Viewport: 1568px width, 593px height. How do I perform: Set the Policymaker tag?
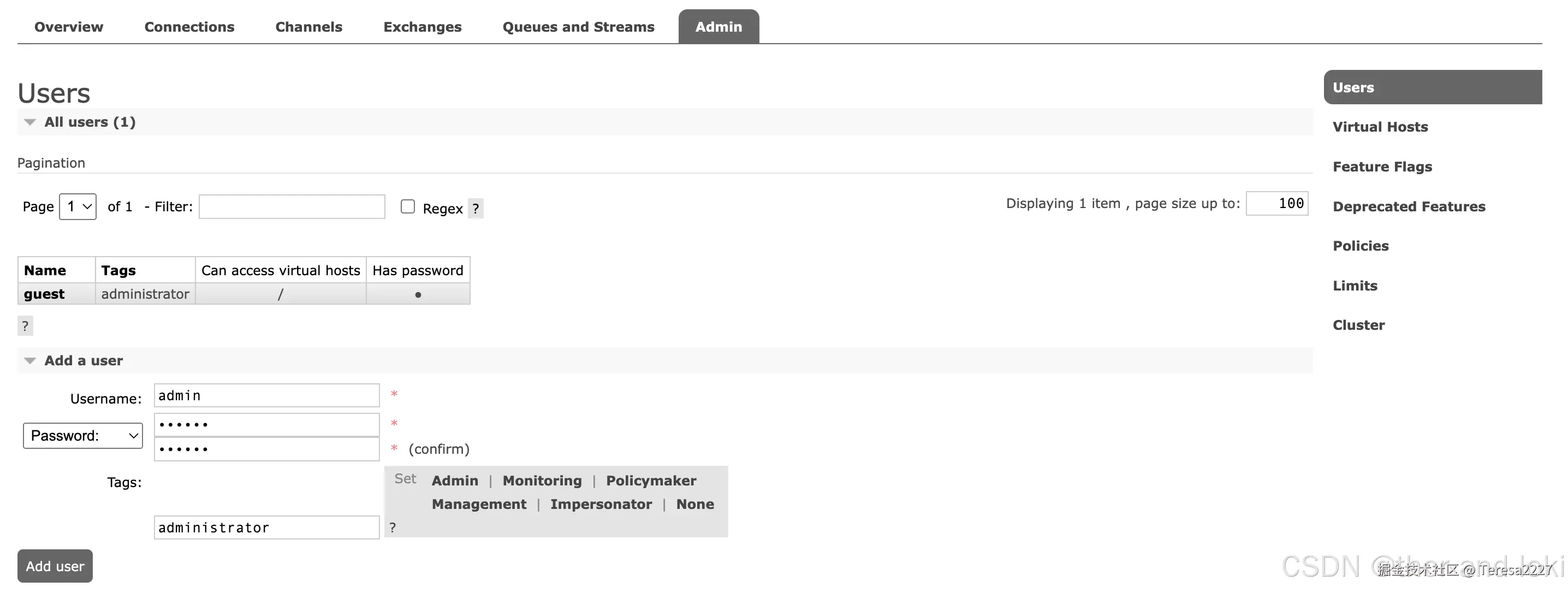coord(651,481)
